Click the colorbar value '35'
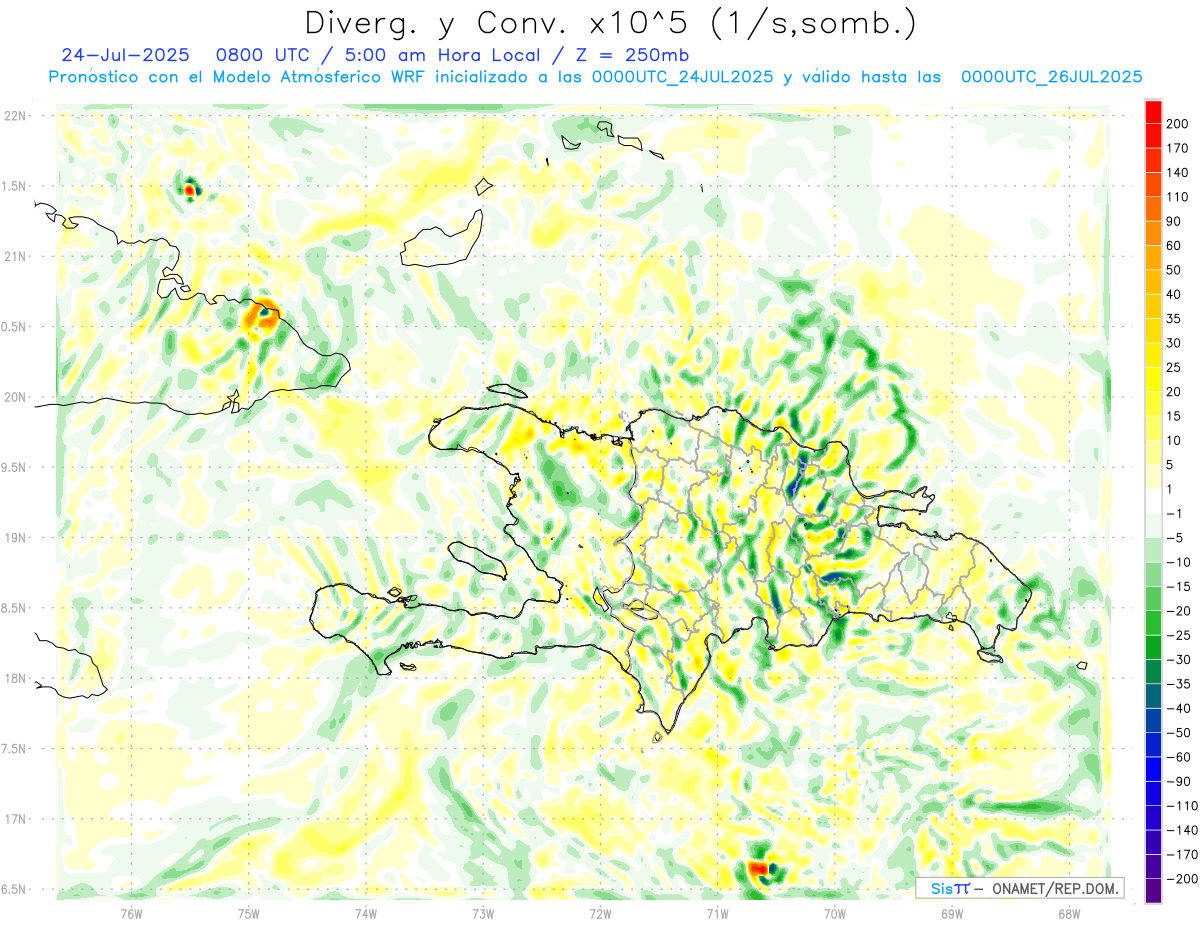1200x927 pixels. (x=1174, y=319)
